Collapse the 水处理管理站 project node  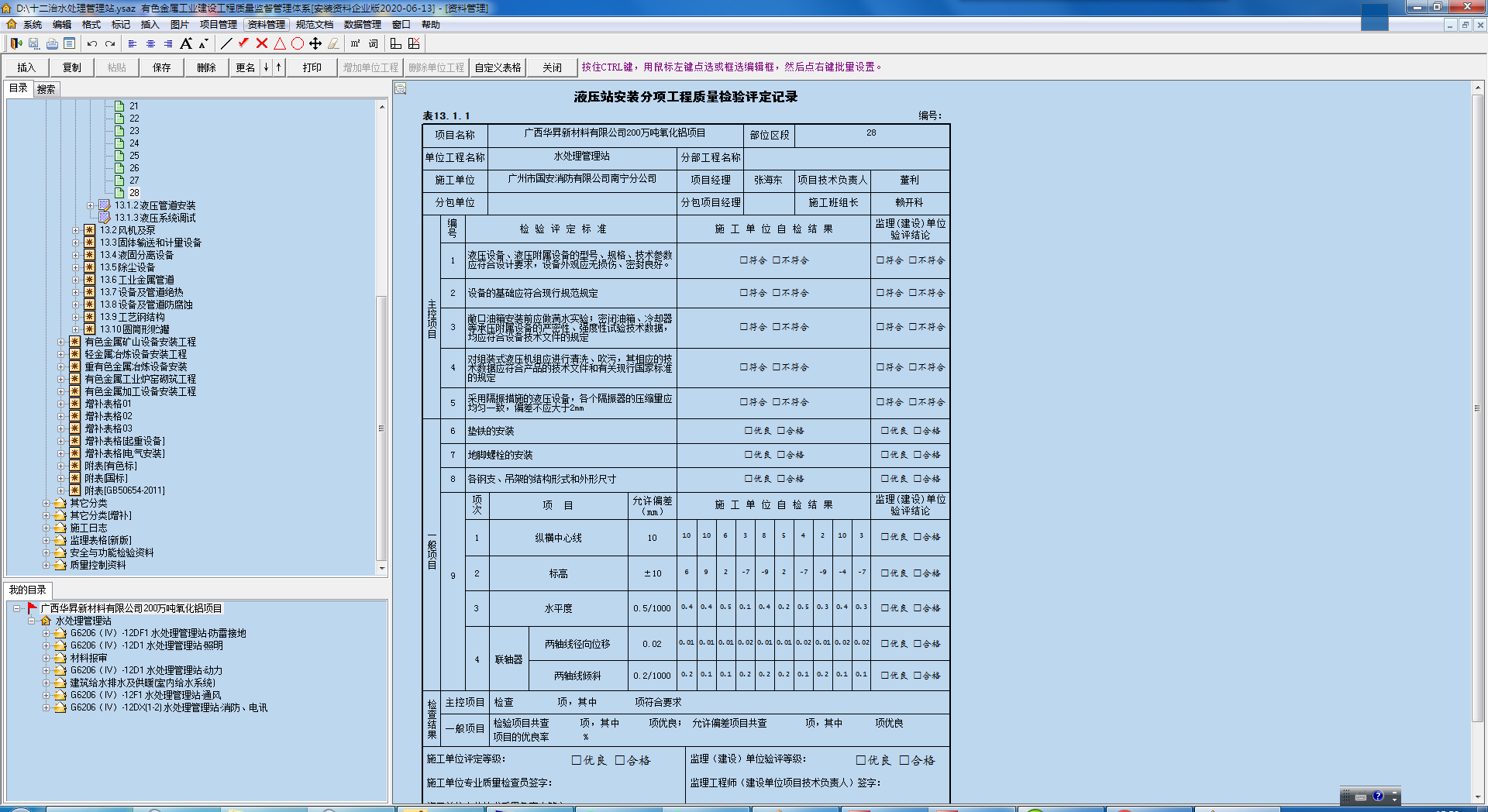click(x=32, y=621)
